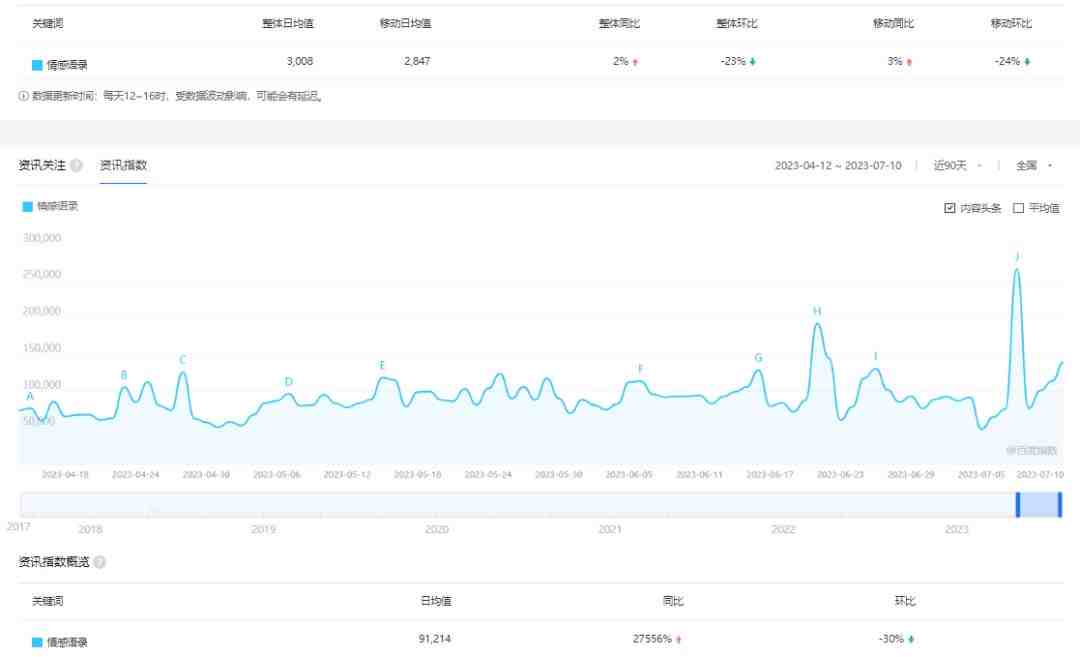The height and width of the screenshot is (657, 1080).
Task: Open the help icon next to 资讯关注
Action: [x=75, y=164]
